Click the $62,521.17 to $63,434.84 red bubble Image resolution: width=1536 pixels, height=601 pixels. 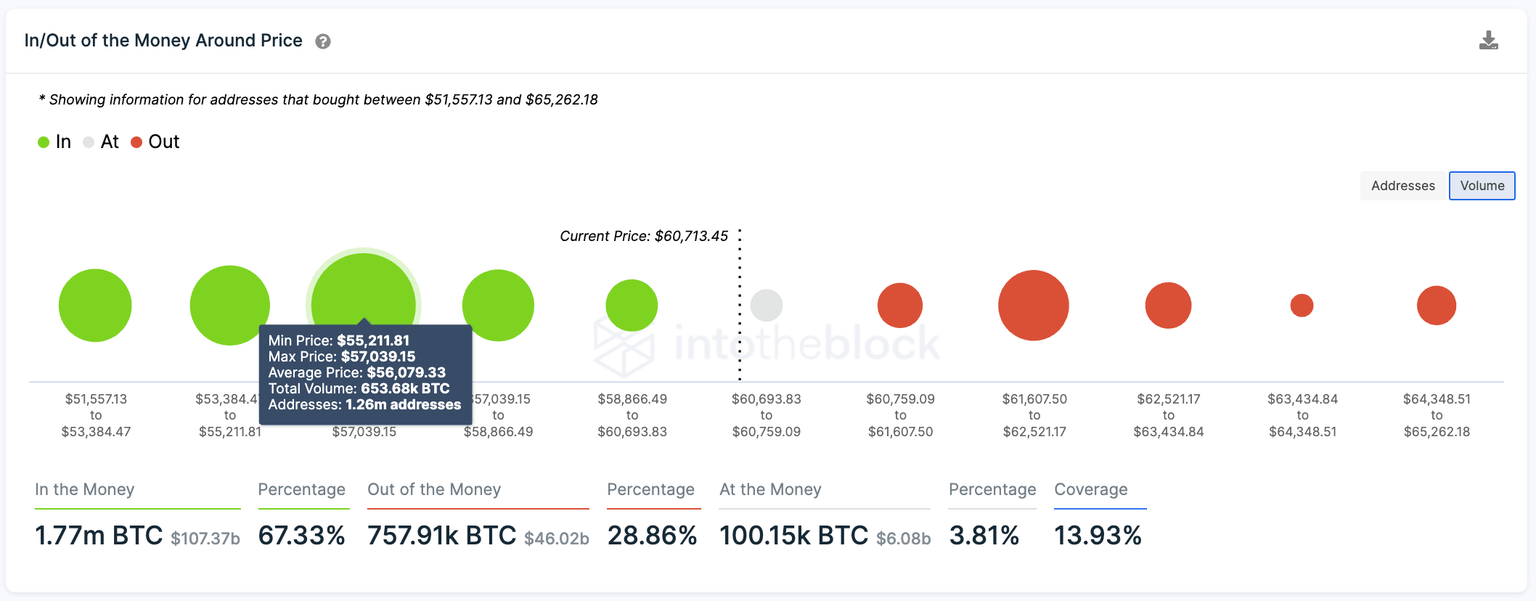pos(1168,305)
